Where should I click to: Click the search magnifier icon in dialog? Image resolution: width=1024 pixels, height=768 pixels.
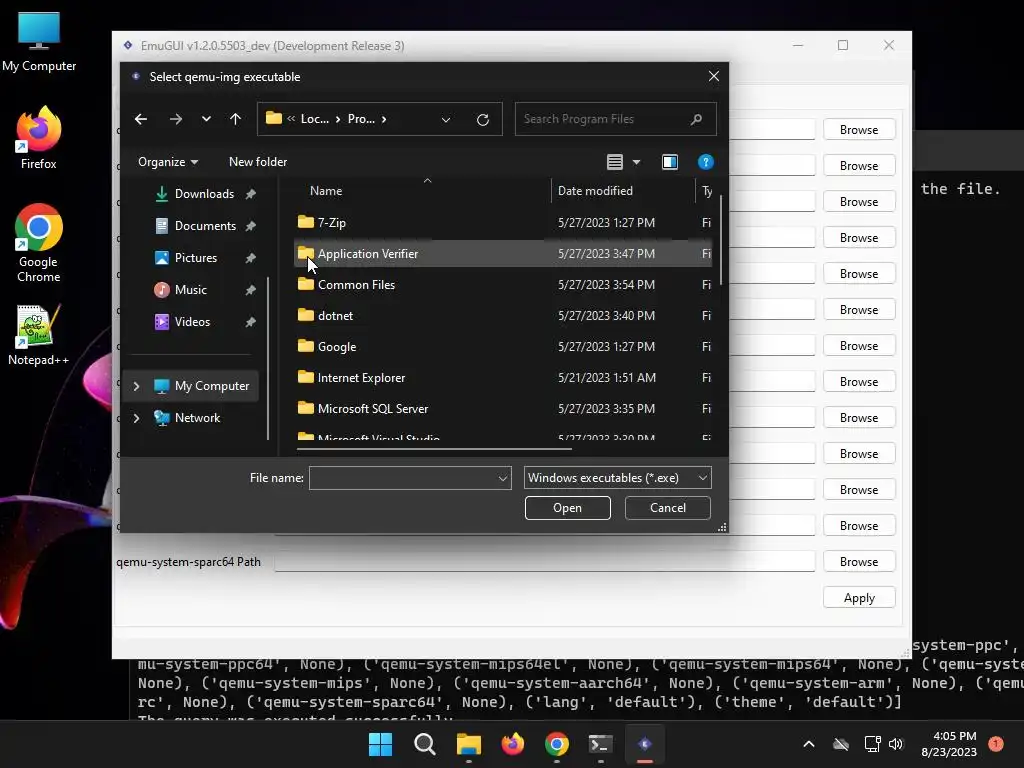pyautogui.click(x=696, y=119)
